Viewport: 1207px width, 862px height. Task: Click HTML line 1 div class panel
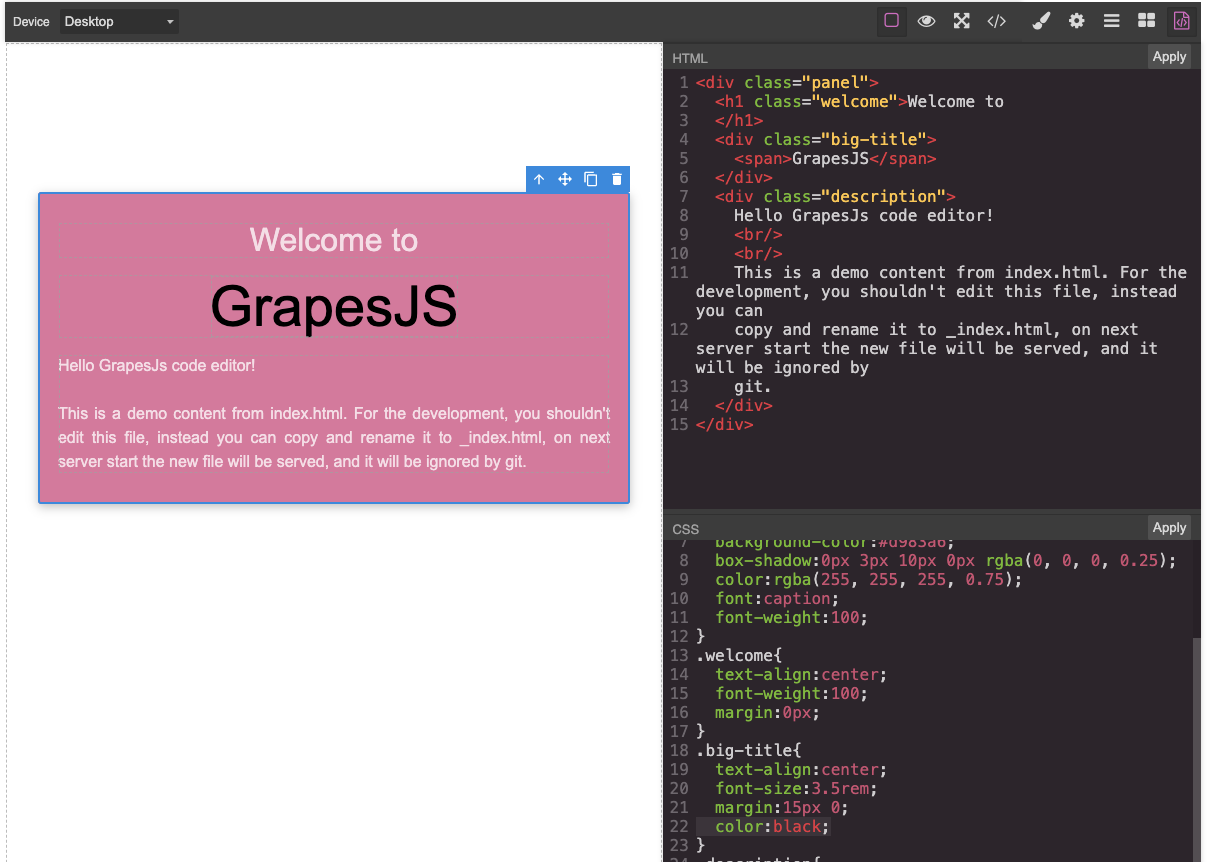(788, 83)
